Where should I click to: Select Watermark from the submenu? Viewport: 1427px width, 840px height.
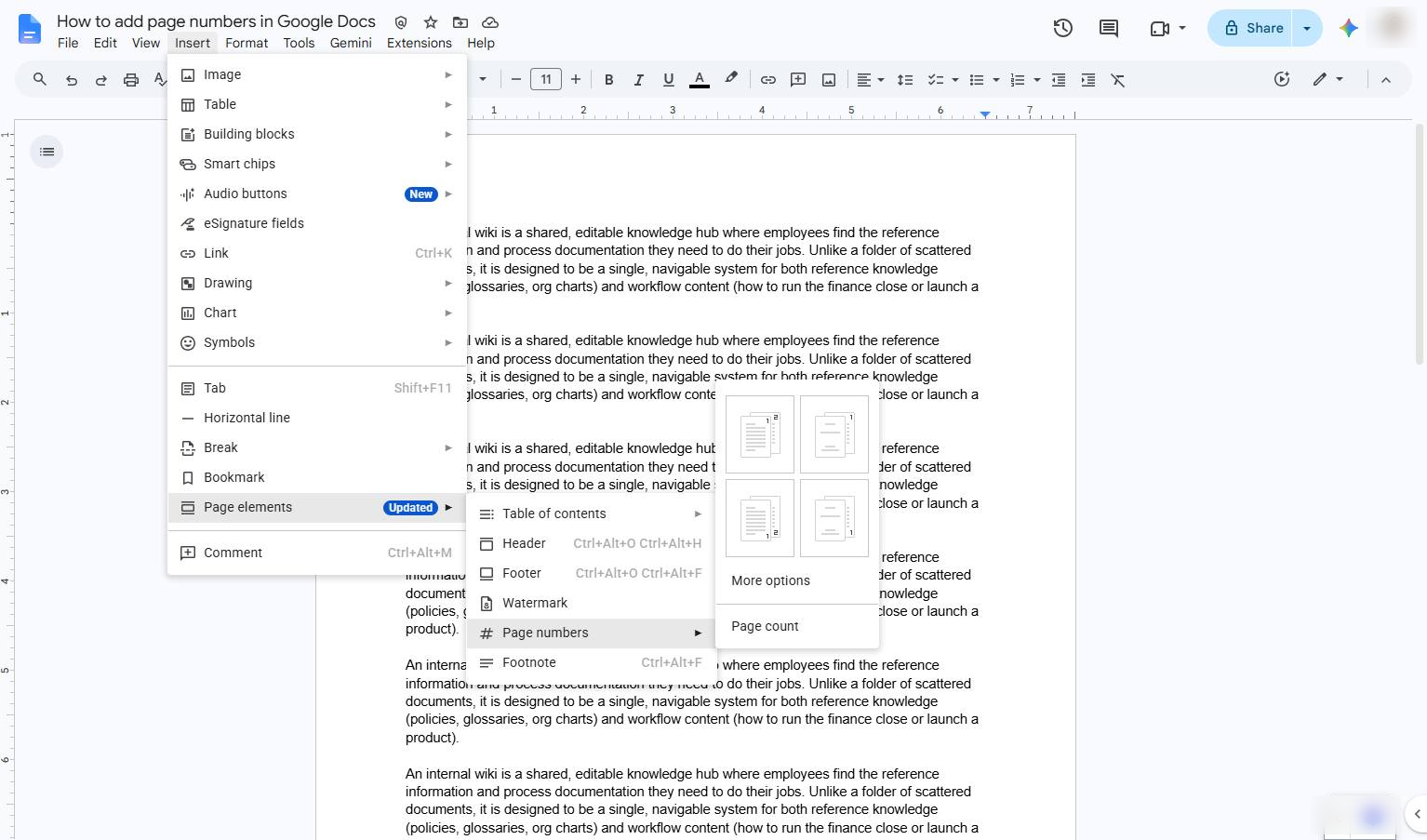click(591, 603)
